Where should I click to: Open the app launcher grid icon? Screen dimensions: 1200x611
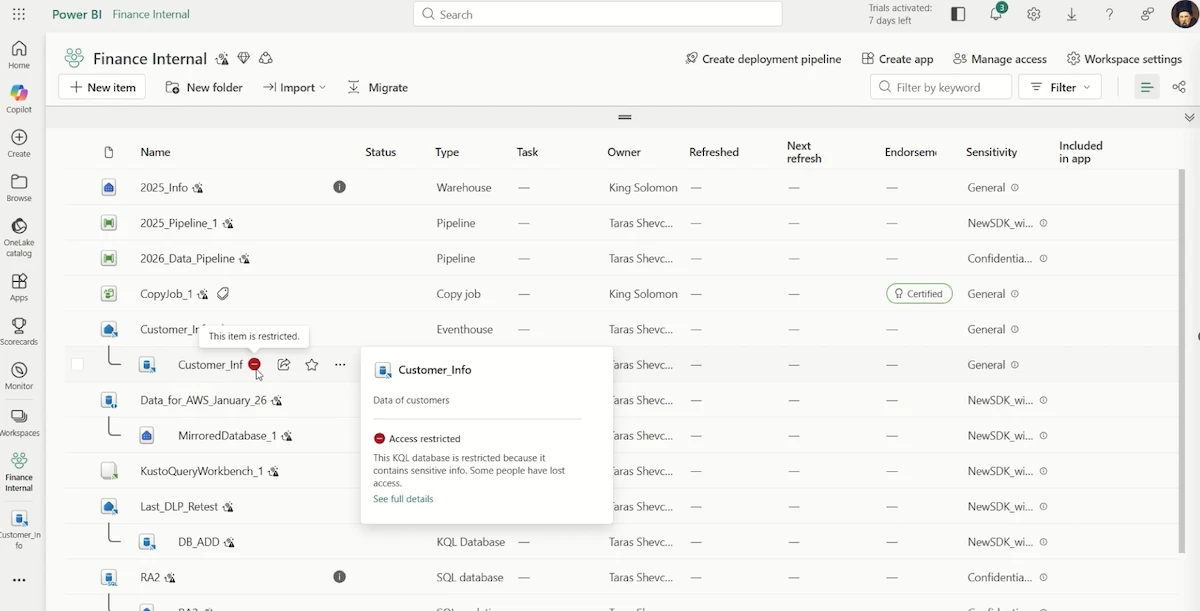(19, 14)
